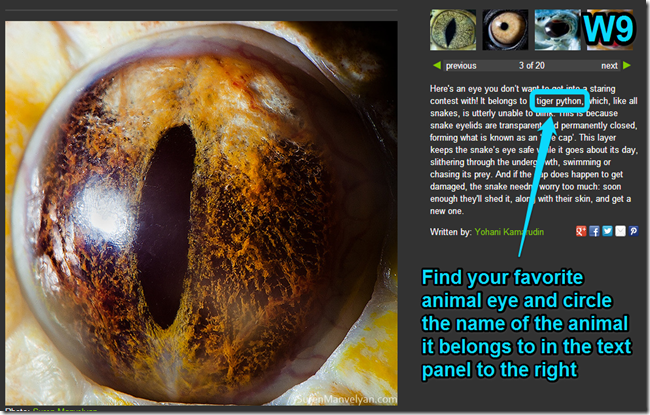
Task: Open author Yohani Kamarudin's page
Action: coord(509,232)
